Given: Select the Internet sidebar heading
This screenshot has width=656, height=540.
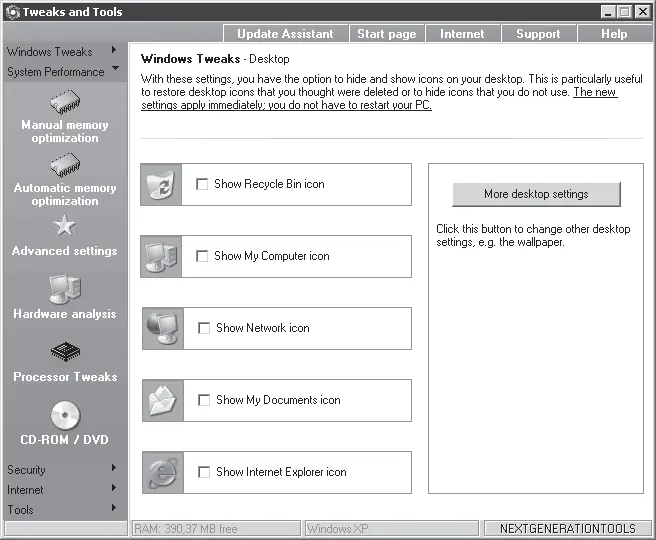Looking at the screenshot, I should click(x=25, y=490).
